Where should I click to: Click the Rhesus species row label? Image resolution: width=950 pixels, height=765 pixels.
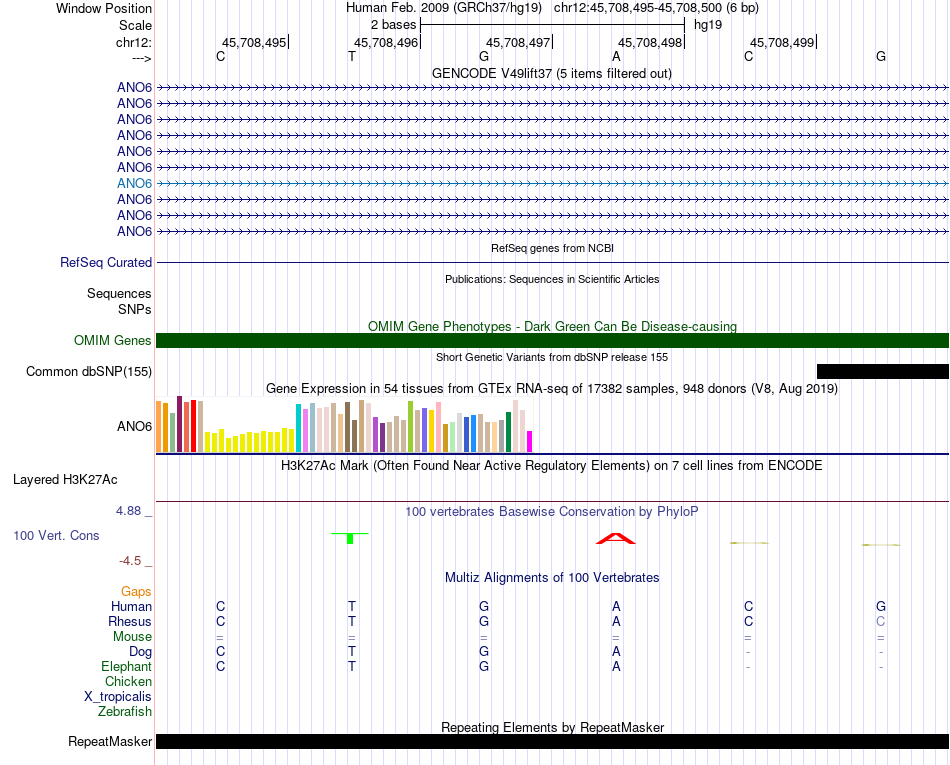pyautogui.click(x=130, y=621)
